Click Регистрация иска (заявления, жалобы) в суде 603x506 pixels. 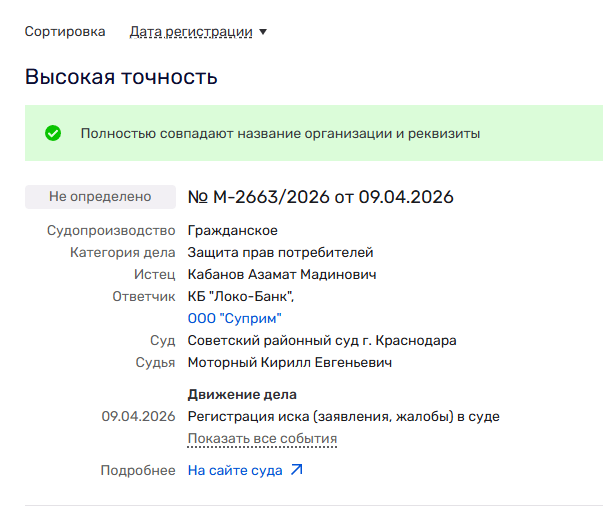click(x=344, y=416)
